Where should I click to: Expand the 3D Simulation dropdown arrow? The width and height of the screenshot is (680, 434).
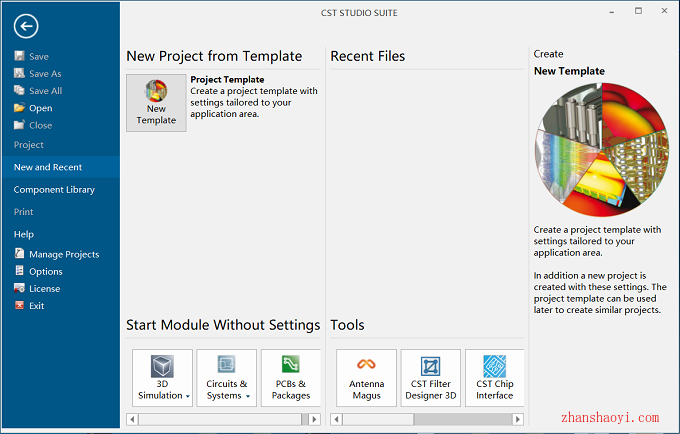[188, 396]
